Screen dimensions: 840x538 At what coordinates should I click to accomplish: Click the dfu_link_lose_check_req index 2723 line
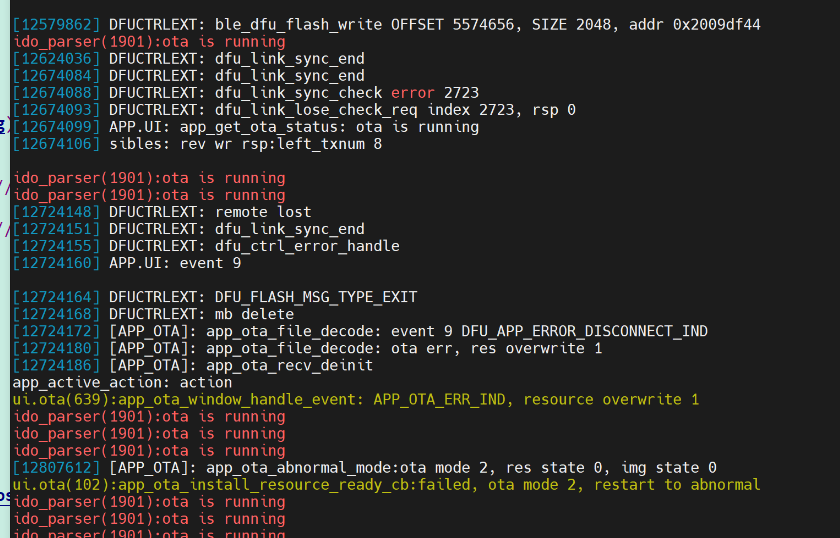294,110
